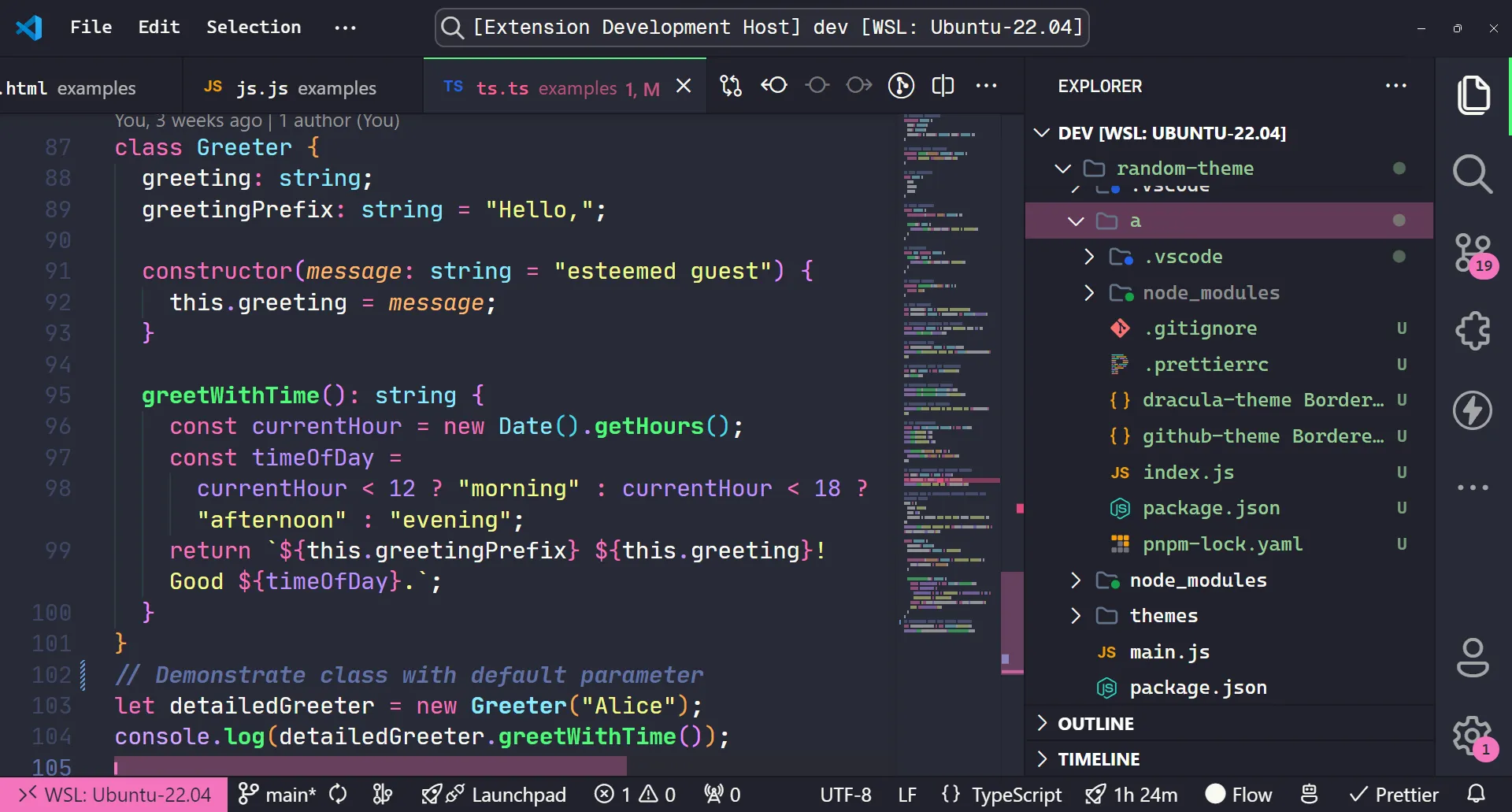
Task: Open index.js in folder a
Action: coord(1228,473)
